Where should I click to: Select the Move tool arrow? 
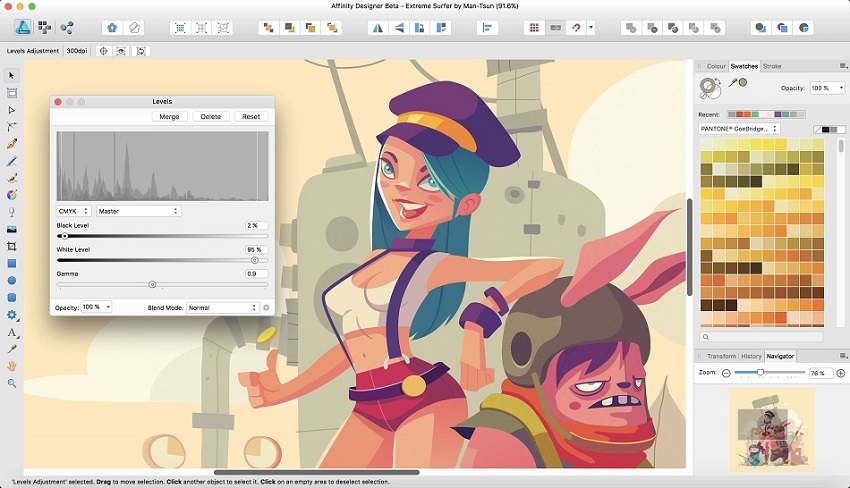[12, 76]
